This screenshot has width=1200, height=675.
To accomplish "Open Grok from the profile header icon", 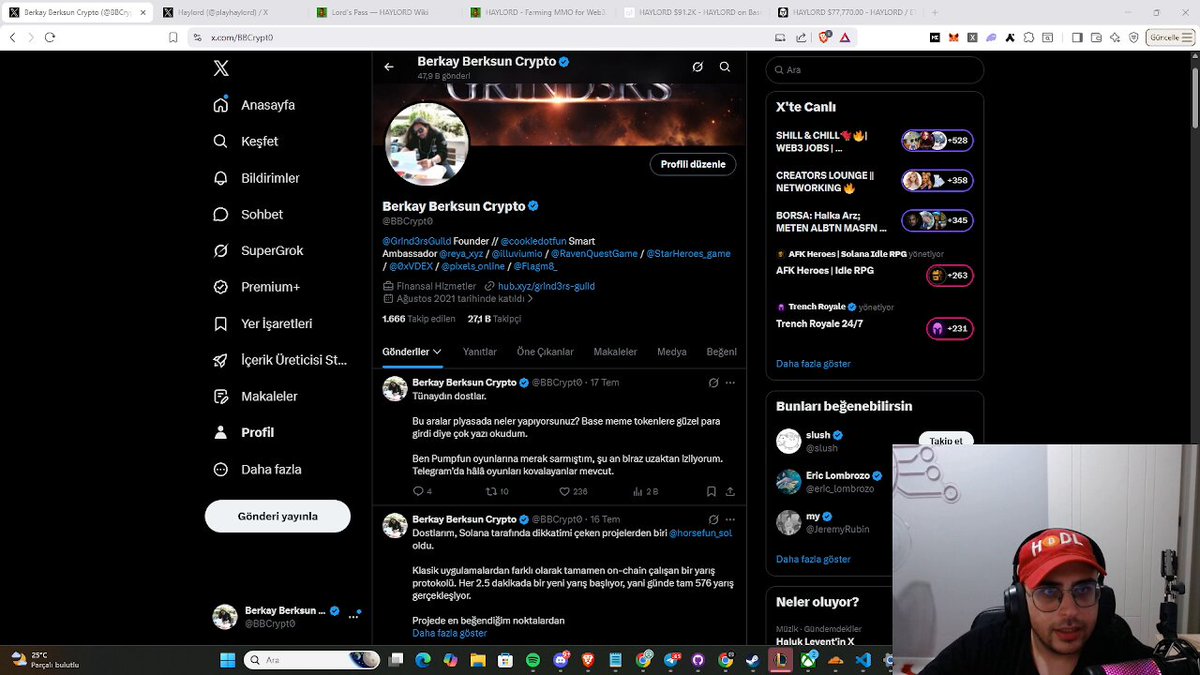I will 698,67.
